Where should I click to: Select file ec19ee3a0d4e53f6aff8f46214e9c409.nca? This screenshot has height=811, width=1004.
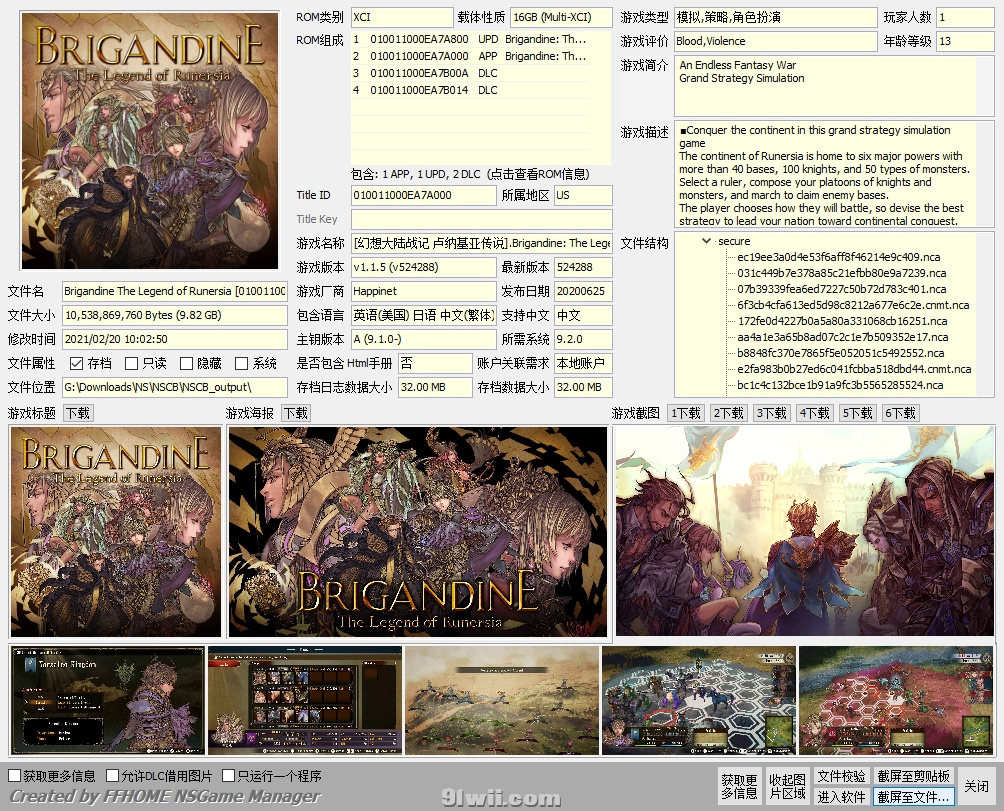click(x=838, y=257)
